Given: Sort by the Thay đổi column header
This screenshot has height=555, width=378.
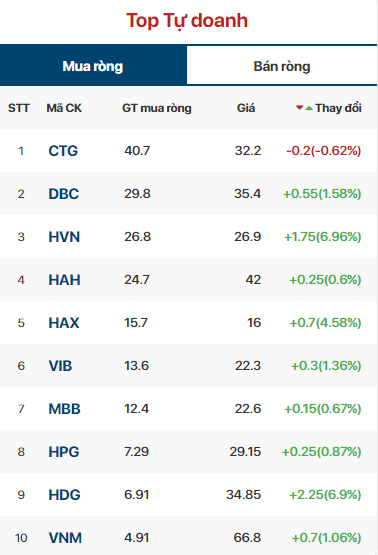Looking at the screenshot, I should (x=338, y=108).
